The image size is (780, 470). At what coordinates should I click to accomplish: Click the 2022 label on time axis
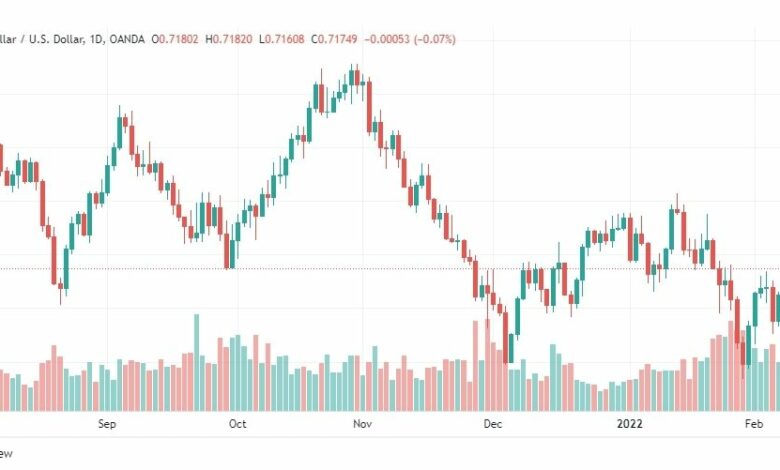[x=629, y=424]
